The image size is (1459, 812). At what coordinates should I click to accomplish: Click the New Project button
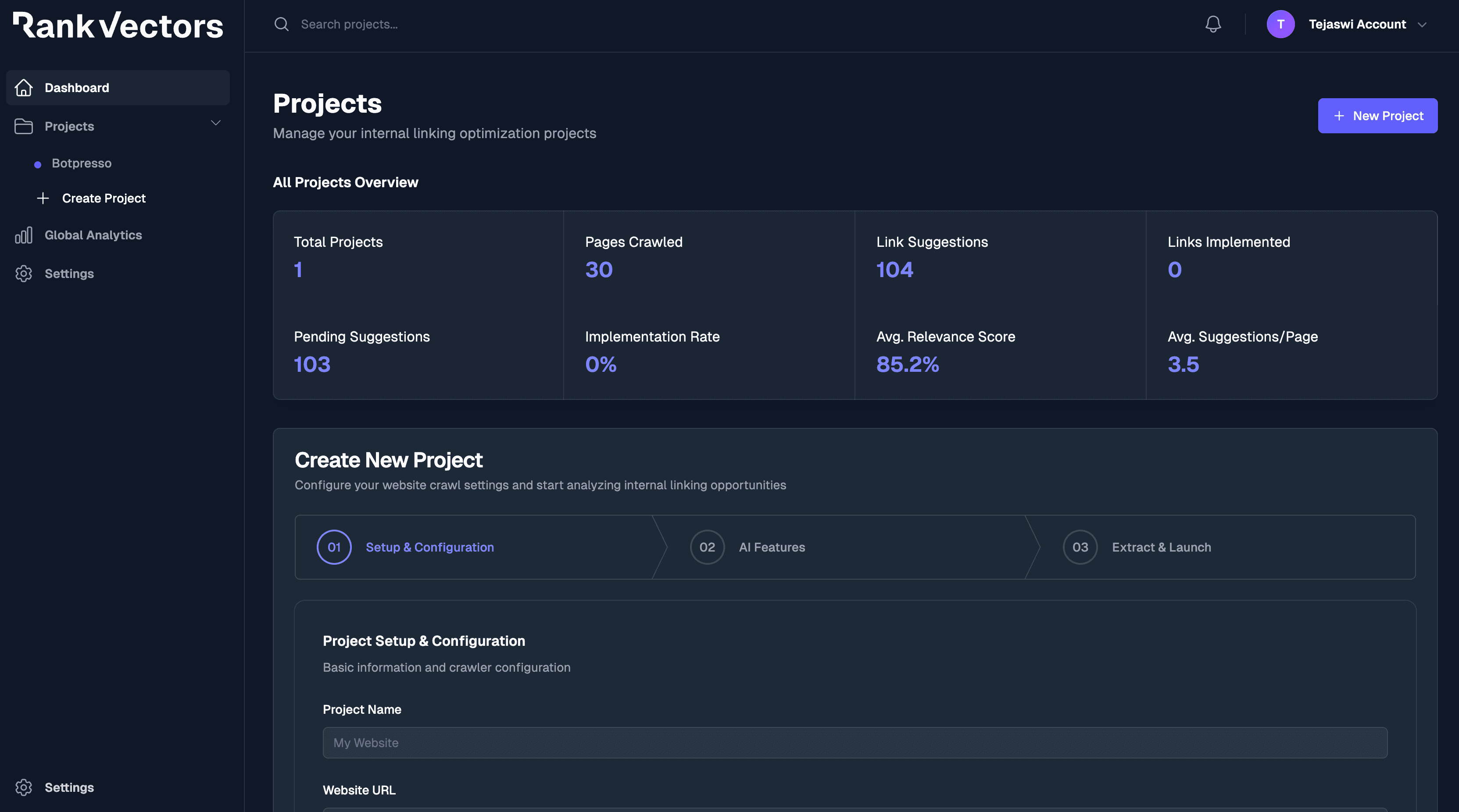(1377, 115)
